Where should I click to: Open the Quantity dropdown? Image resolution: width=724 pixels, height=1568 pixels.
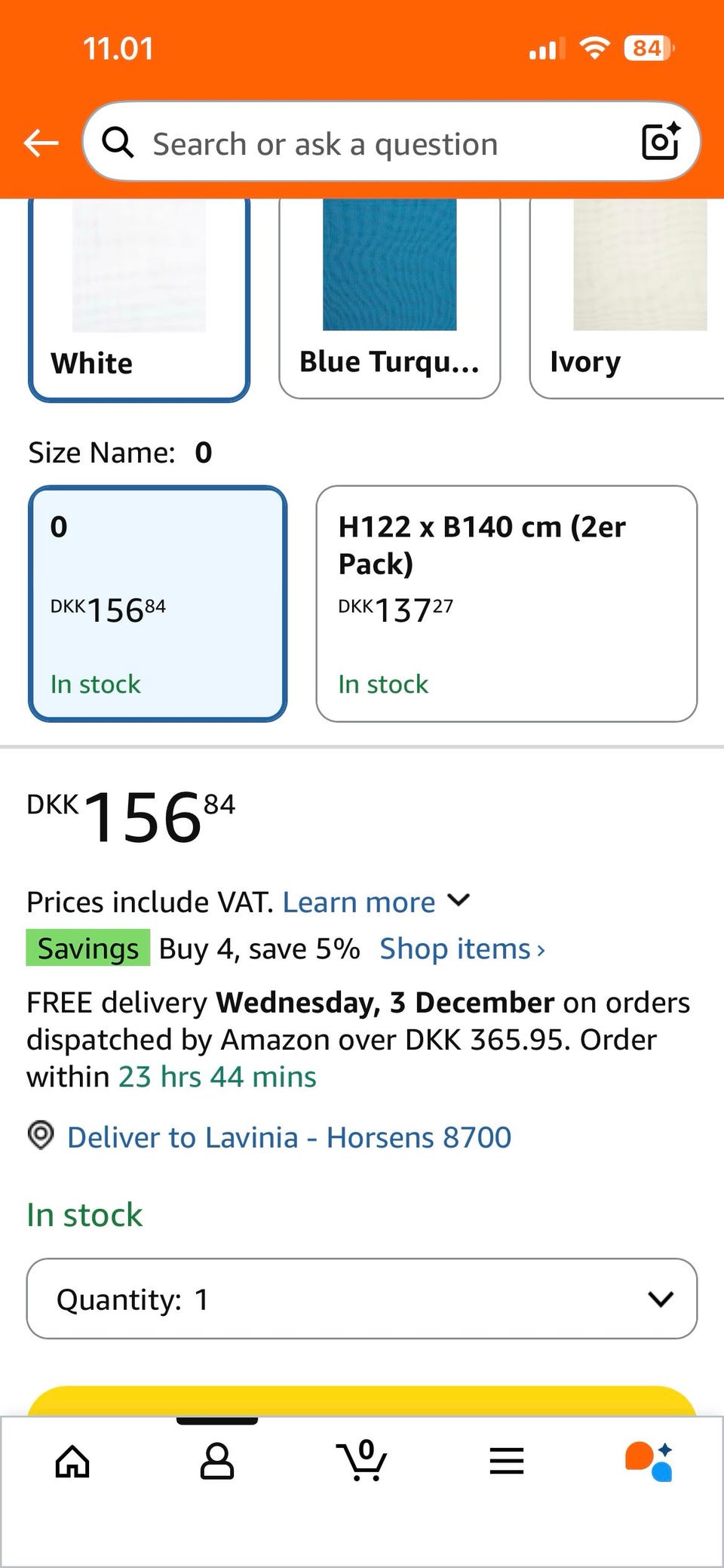362,1299
